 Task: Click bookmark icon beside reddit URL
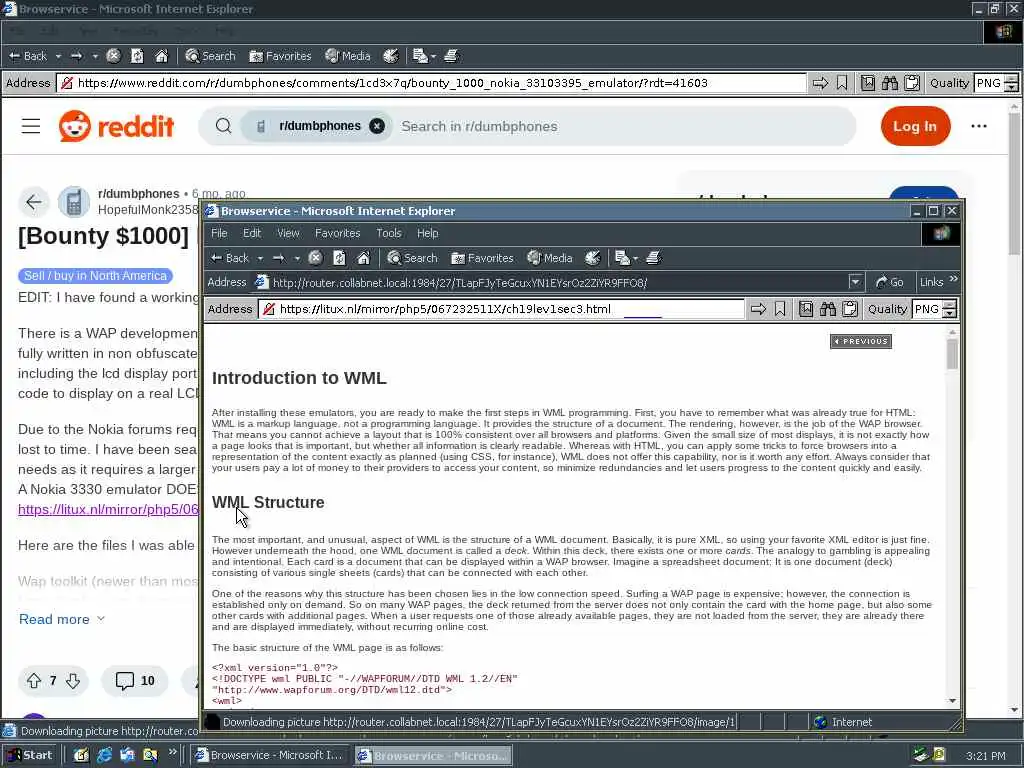point(842,83)
